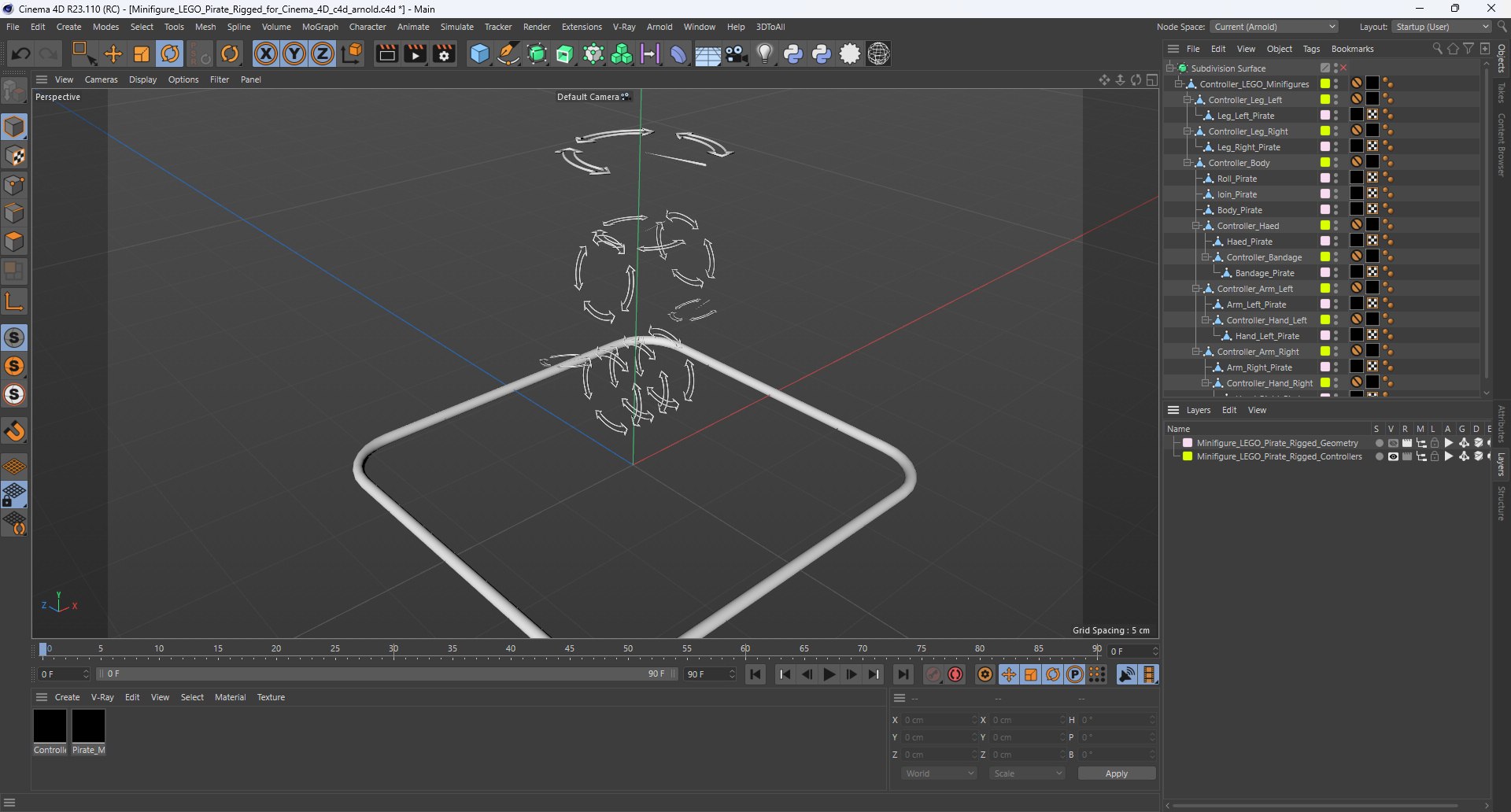Click Geometry layer pink color swatch

click(x=1188, y=443)
